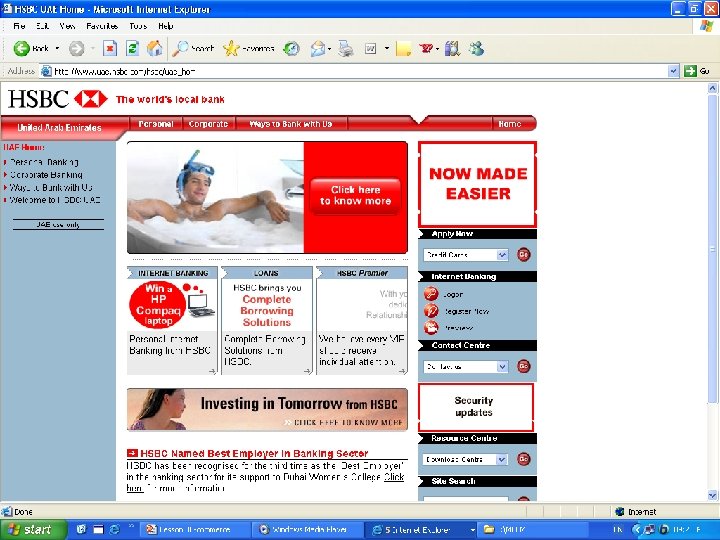Stop loading the page with Stop icon
The width and height of the screenshot is (720, 540).
click(110, 48)
